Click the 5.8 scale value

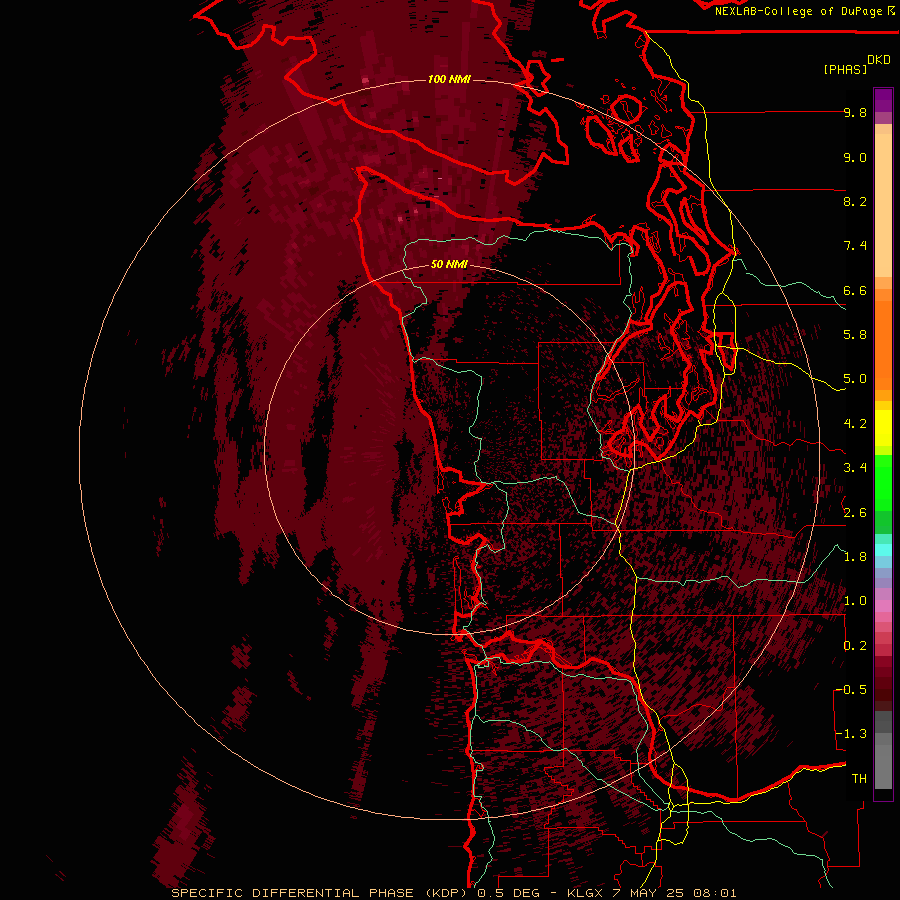(x=855, y=335)
